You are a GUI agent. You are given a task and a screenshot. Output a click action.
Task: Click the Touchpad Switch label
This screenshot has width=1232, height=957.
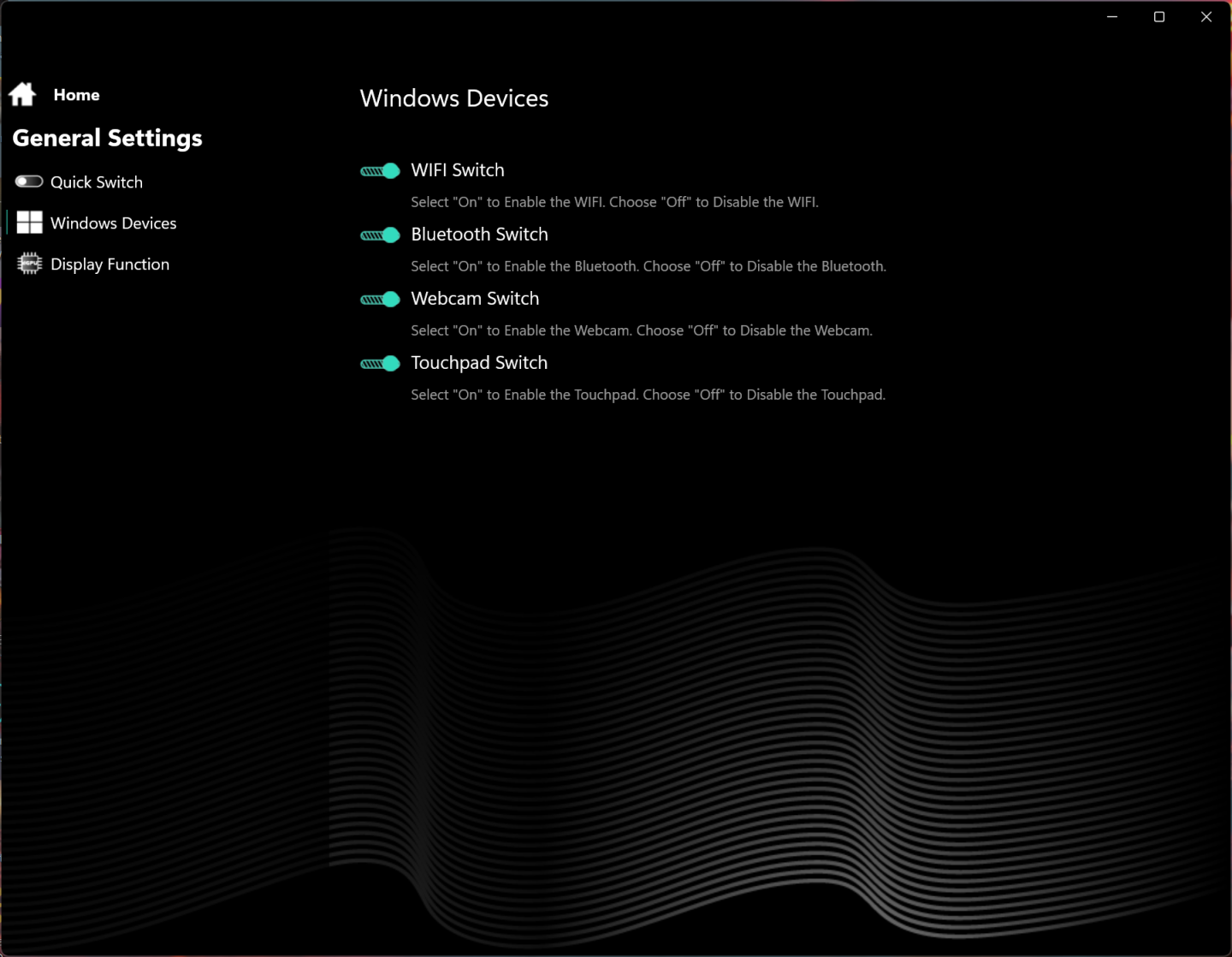479,363
